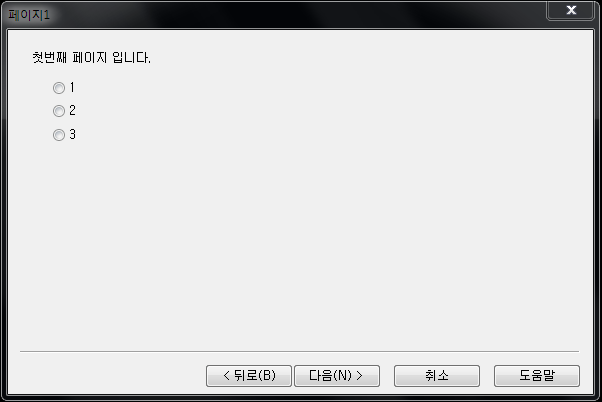Click the '3' label beside third radio
The image size is (602, 402).
point(73,134)
